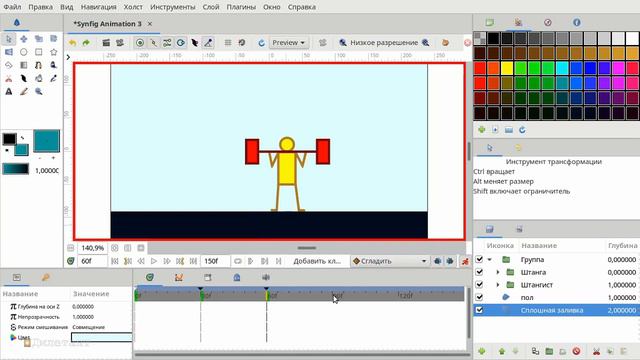This screenshot has width=640, height=360.
Task: Redo the last undone action
Action: click(86, 42)
